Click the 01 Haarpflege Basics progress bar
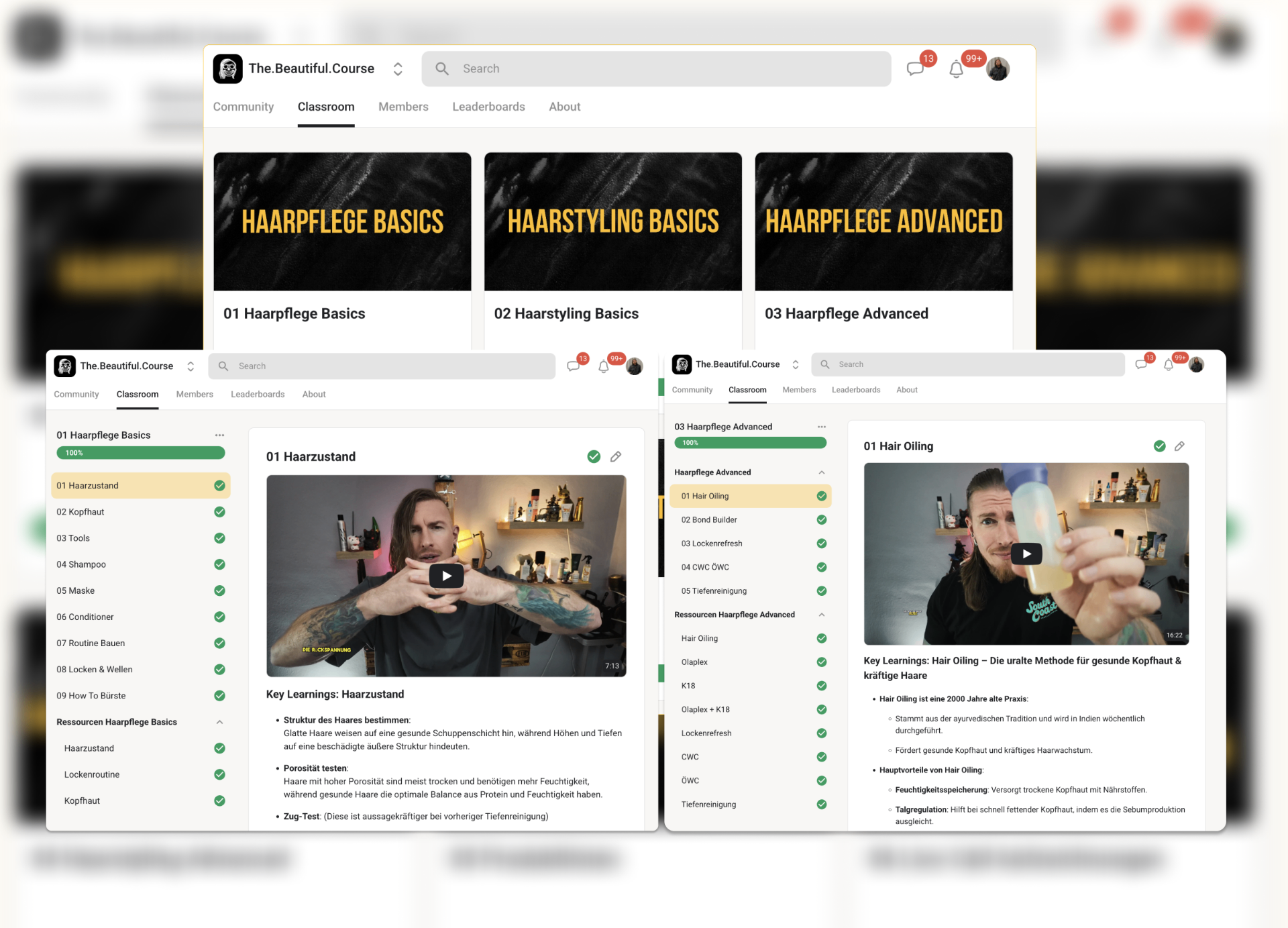Screen dimensions: 1288x928 pyautogui.click(x=141, y=453)
